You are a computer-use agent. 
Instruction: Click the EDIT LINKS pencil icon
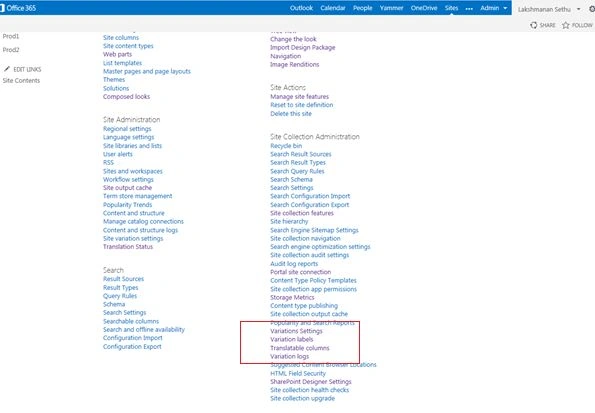click(7, 69)
